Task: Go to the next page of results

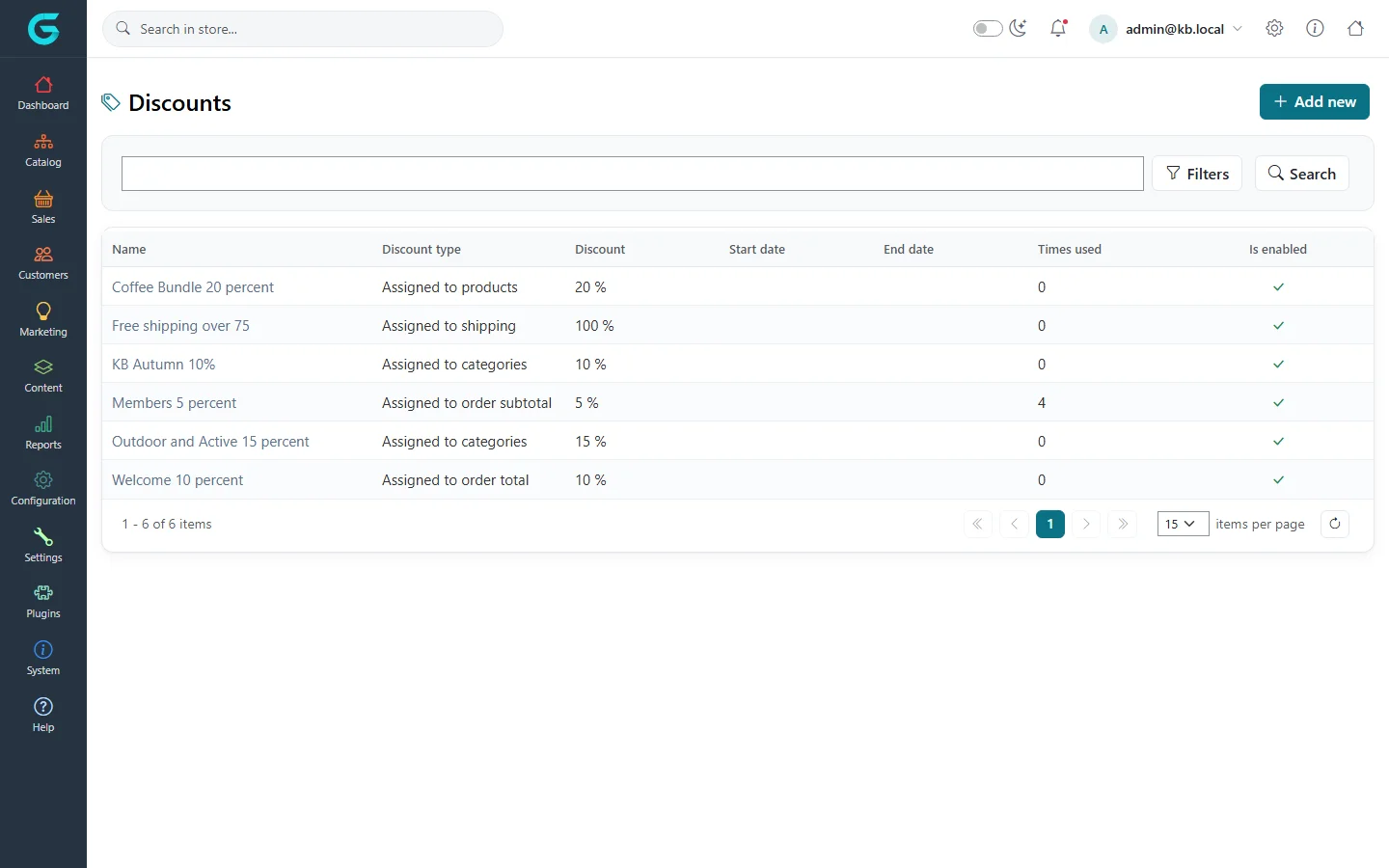Action: [x=1086, y=524]
